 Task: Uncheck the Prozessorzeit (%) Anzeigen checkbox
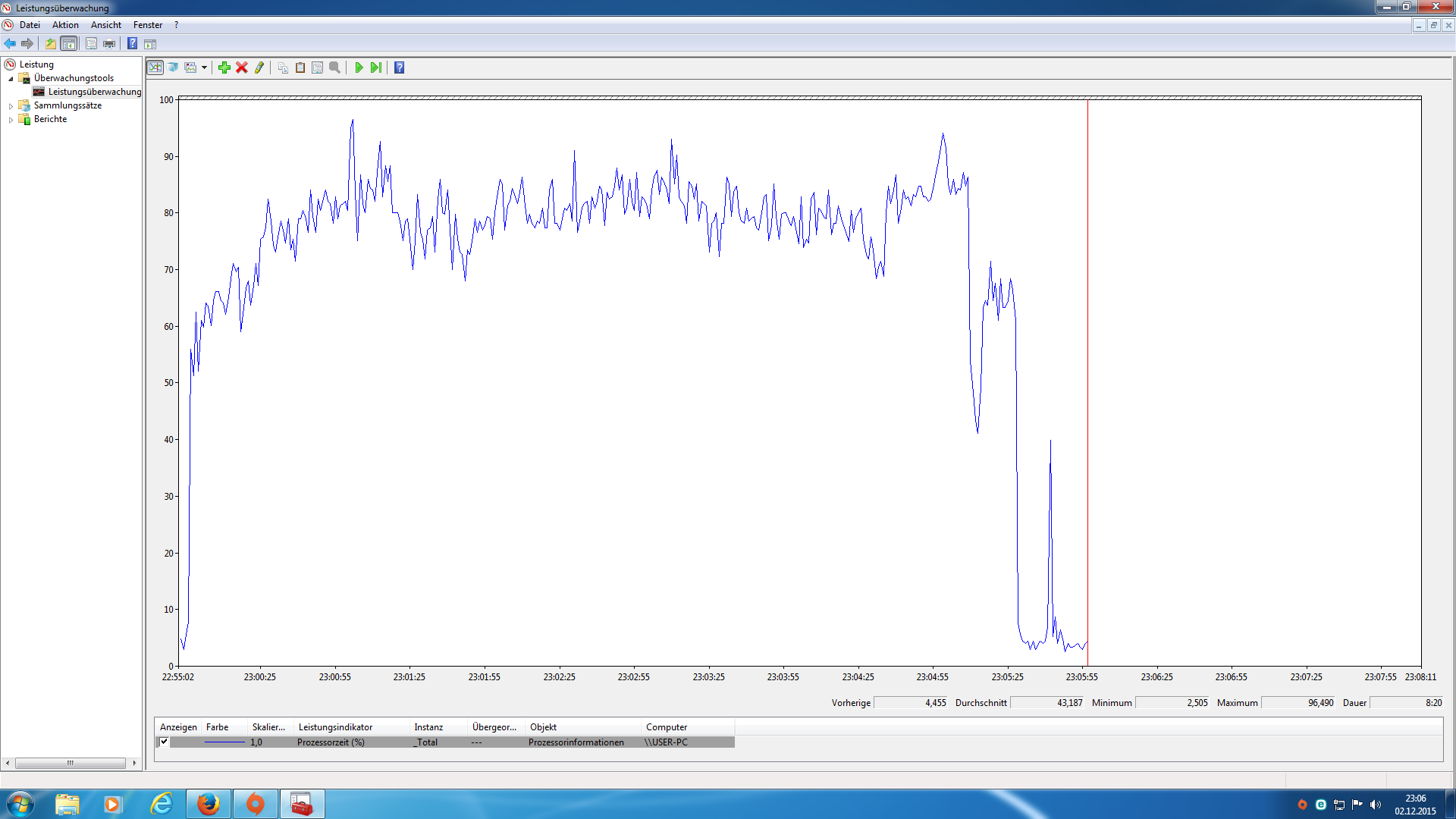[164, 742]
